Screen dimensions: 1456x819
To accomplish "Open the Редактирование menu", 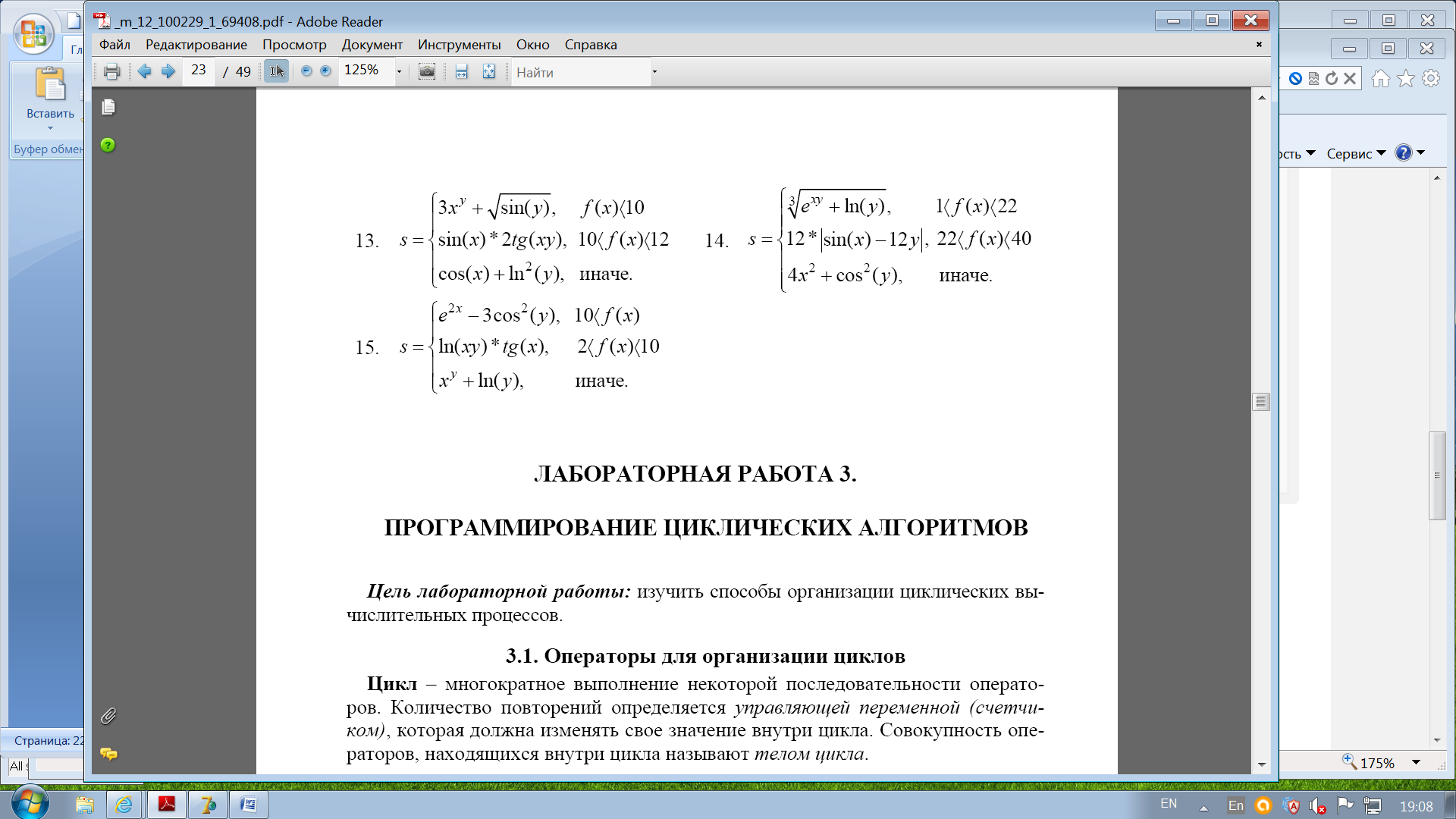I will [x=196, y=45].
